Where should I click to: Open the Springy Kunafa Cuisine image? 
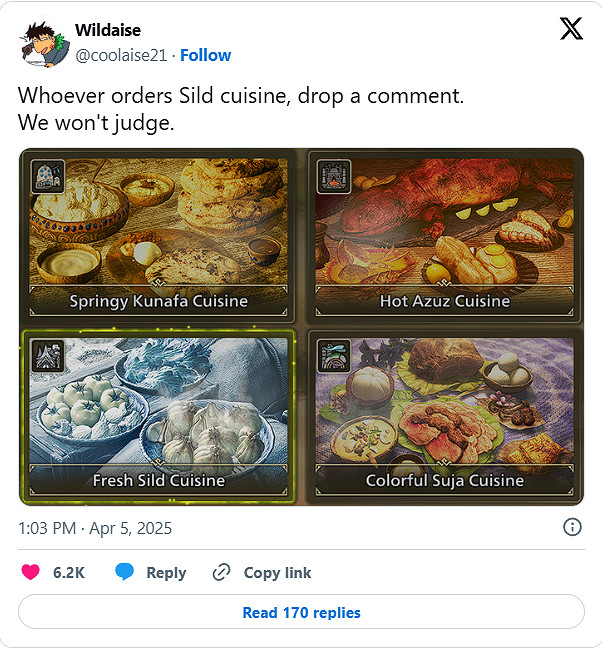[158, 236]
